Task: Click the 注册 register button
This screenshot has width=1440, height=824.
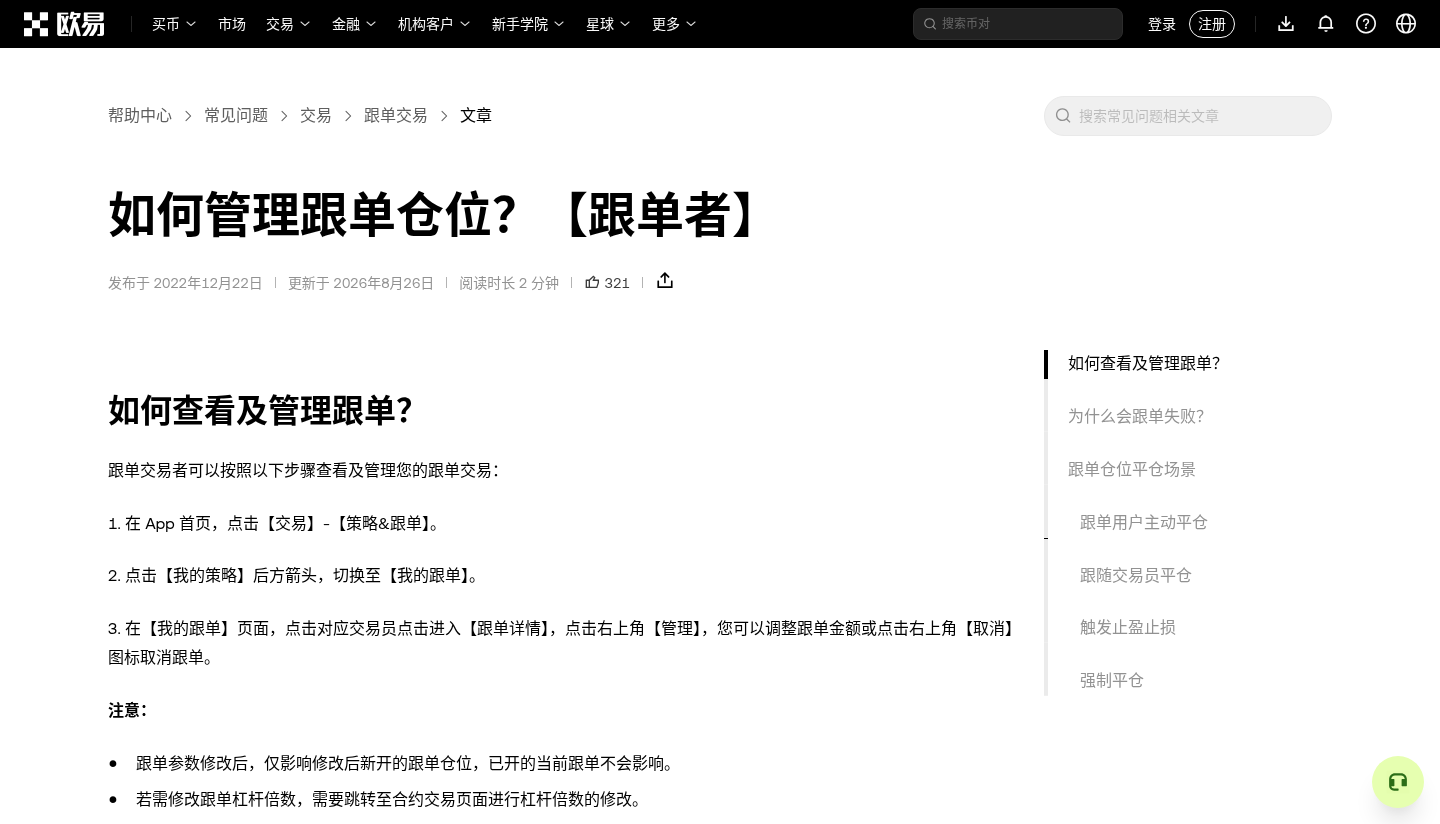Action: (x=1212, y=24)
